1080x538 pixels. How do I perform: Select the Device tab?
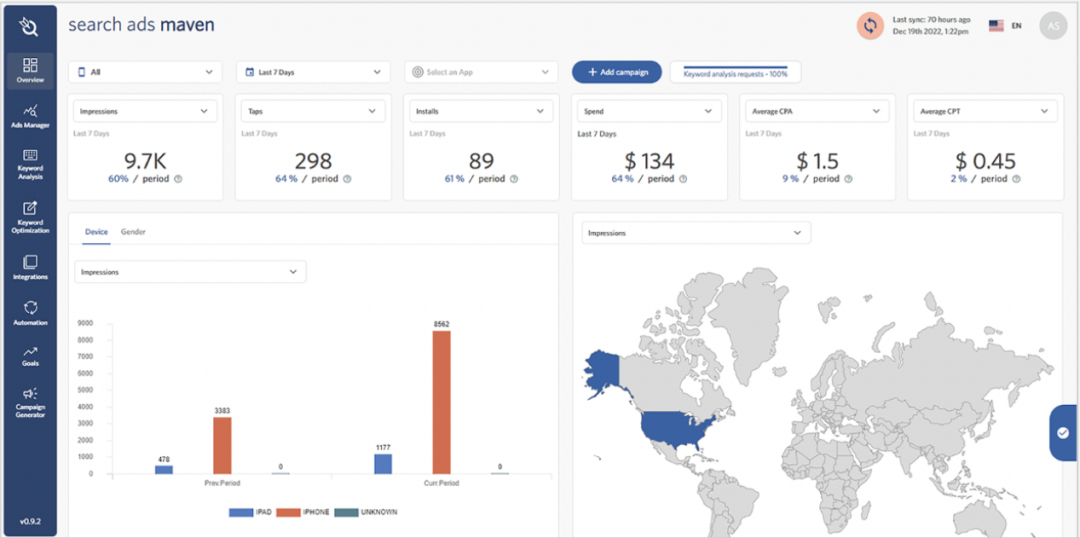[x=96, y=232]
